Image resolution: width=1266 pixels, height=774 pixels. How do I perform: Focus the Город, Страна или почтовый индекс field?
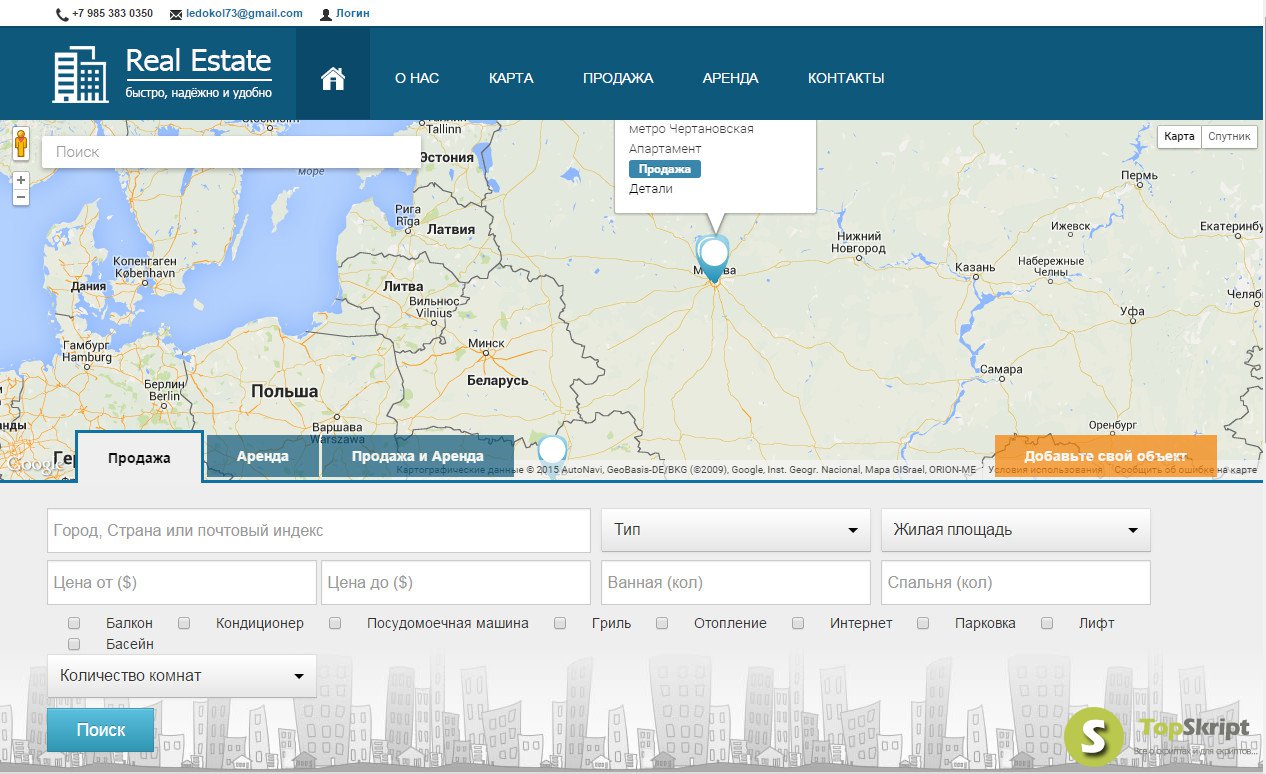(x=319, y=530)
